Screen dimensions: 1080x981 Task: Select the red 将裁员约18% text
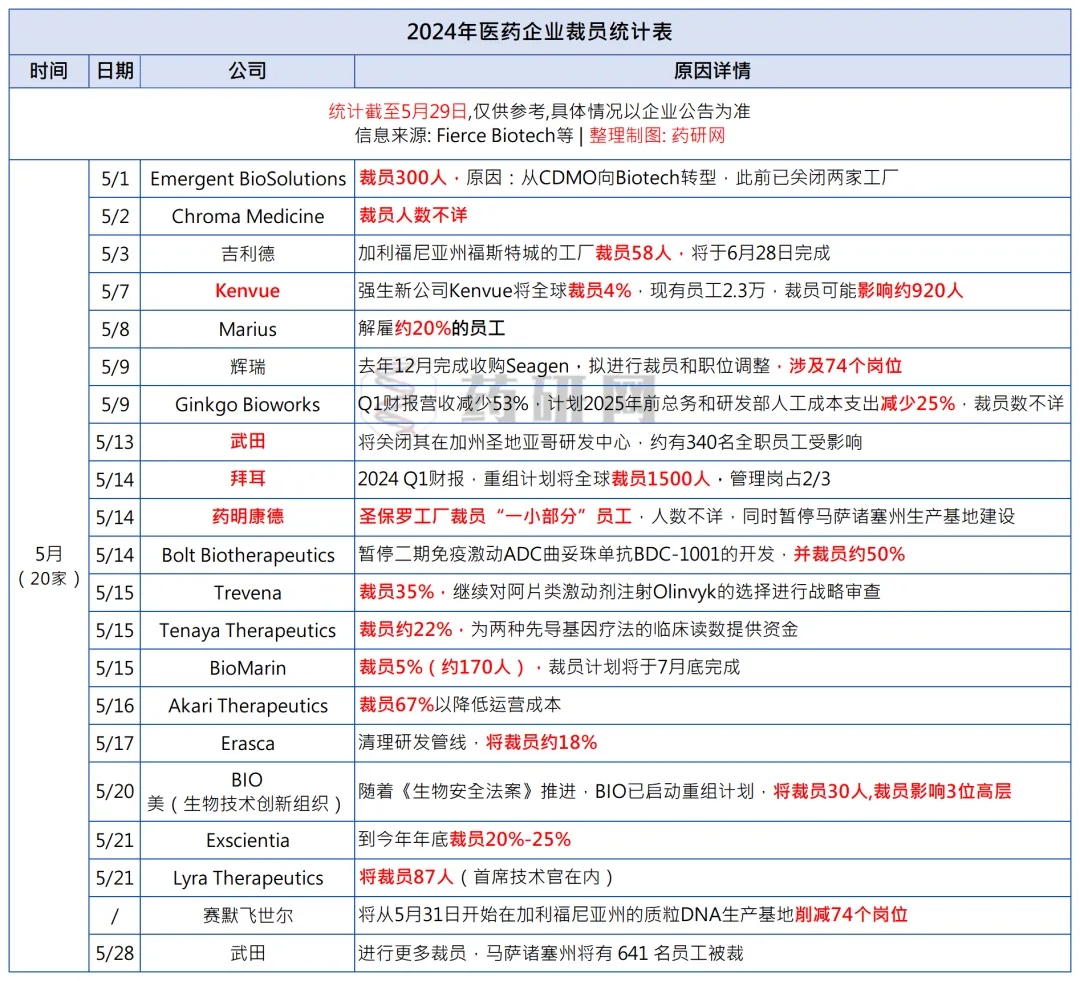tap(541, 742)
